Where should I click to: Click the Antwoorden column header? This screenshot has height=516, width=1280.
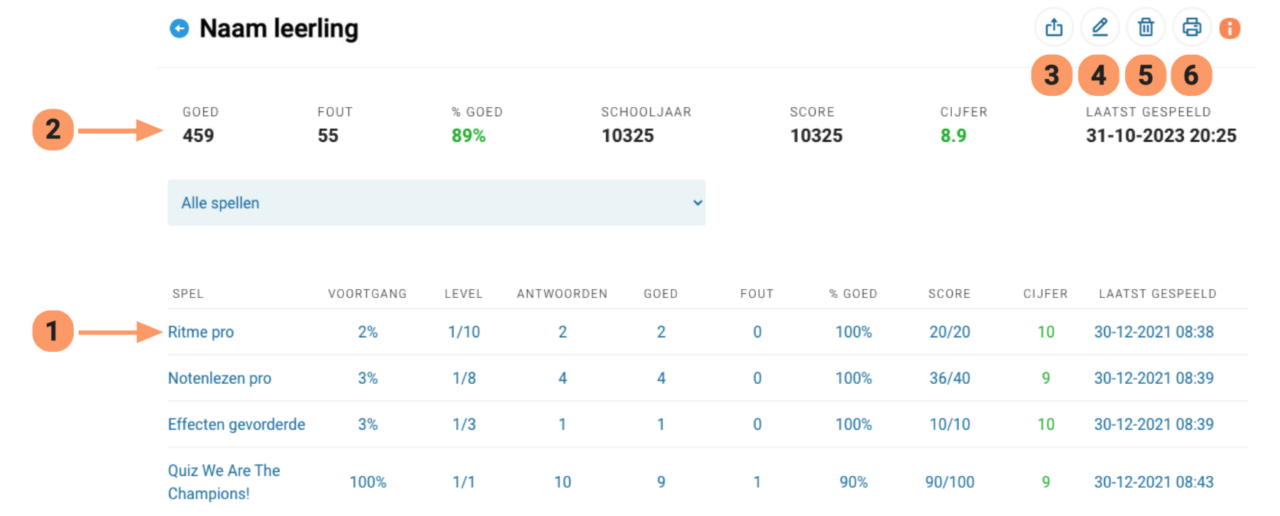coord(562,294)
